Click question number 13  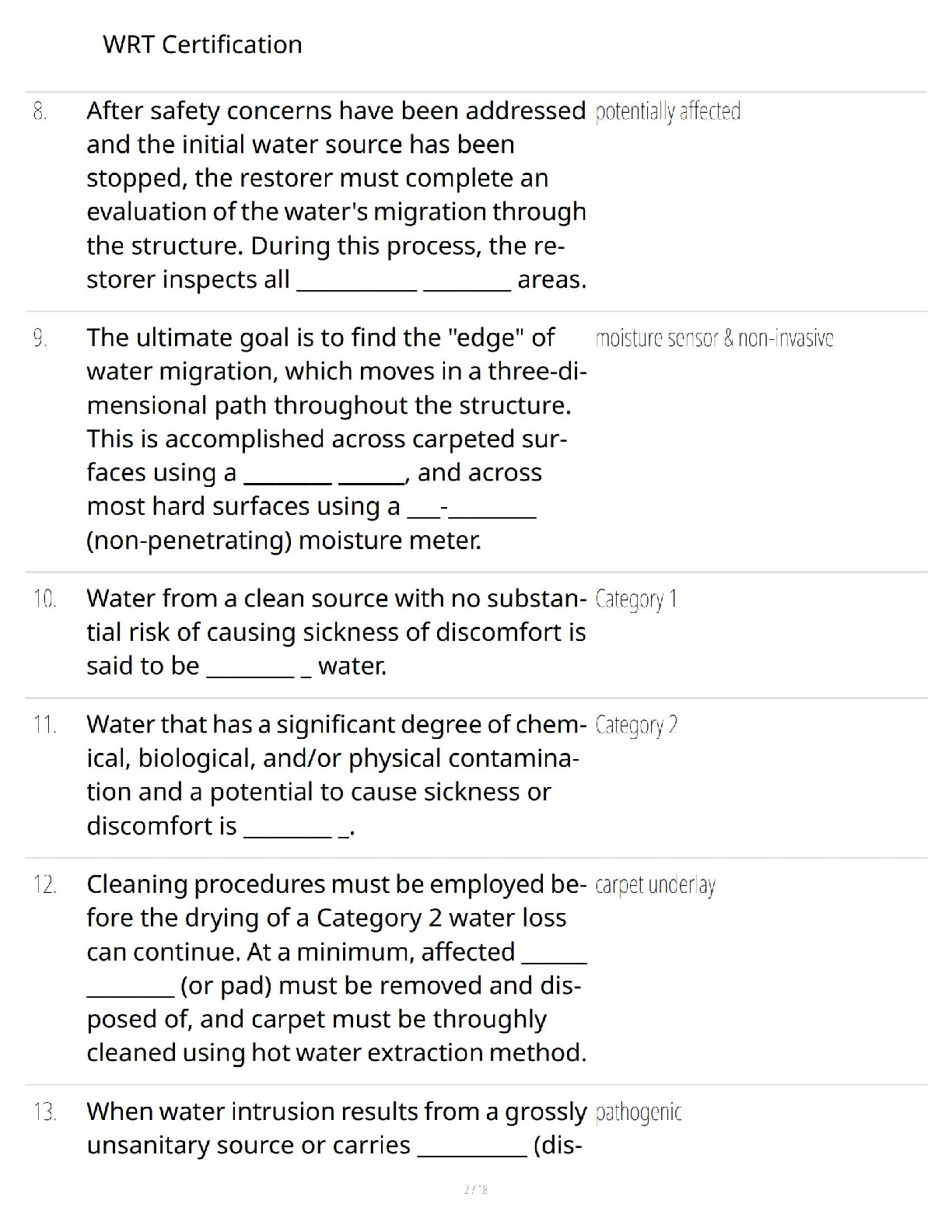(45, 1112)
